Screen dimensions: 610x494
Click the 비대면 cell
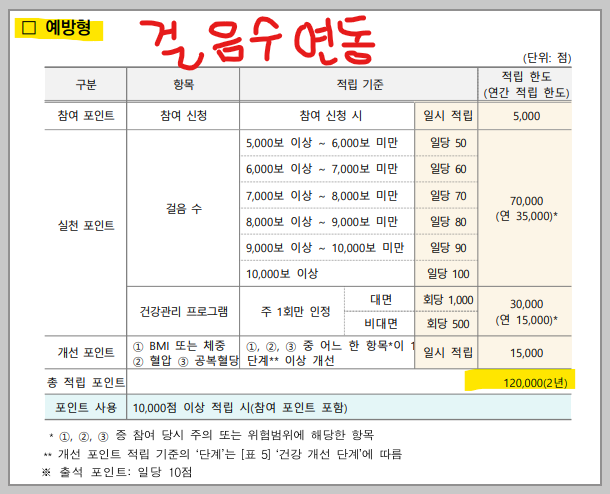coord(381,324)
